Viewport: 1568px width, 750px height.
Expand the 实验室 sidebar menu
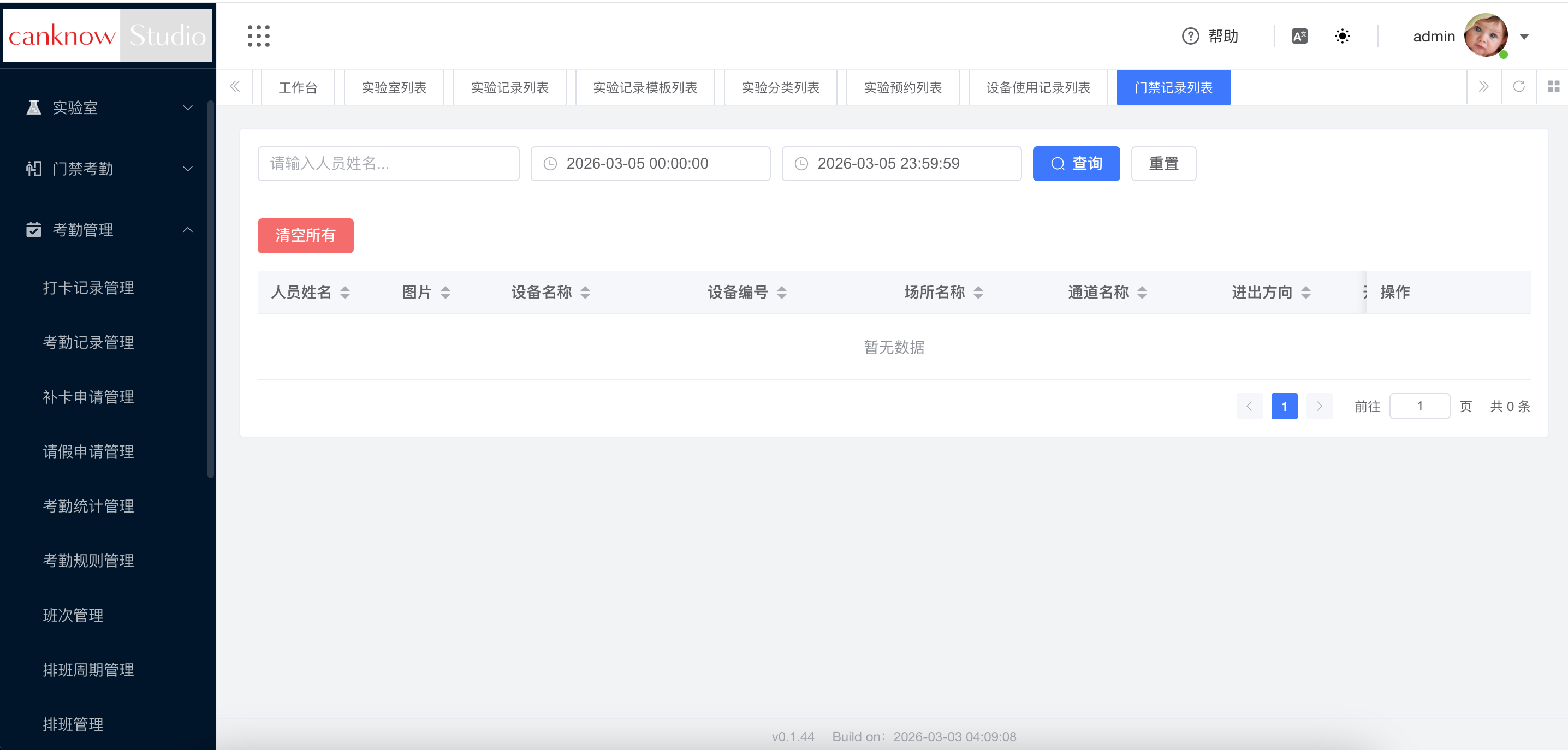(108, 108)
